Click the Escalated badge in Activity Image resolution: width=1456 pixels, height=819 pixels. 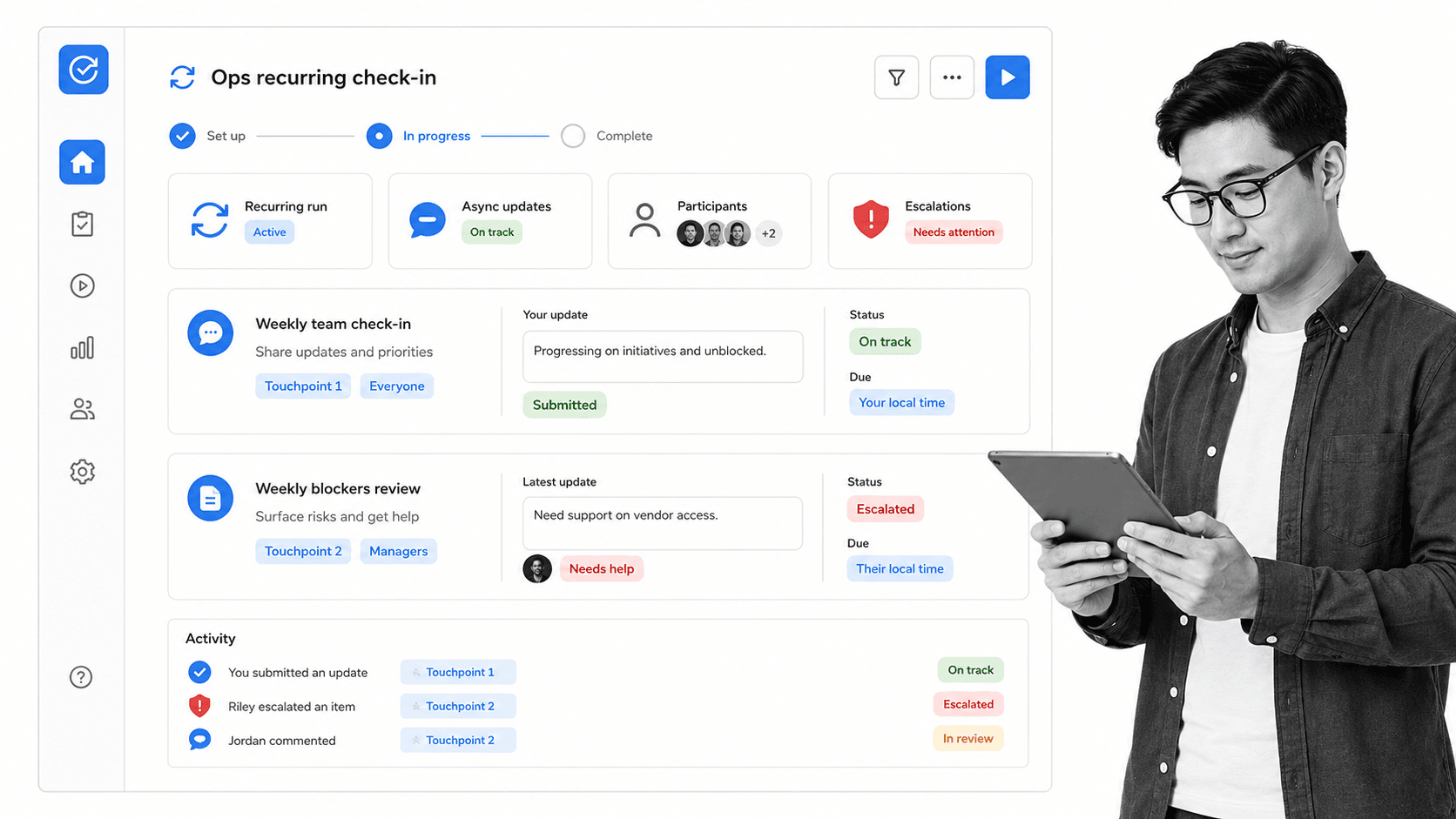[x=968, y=704]
